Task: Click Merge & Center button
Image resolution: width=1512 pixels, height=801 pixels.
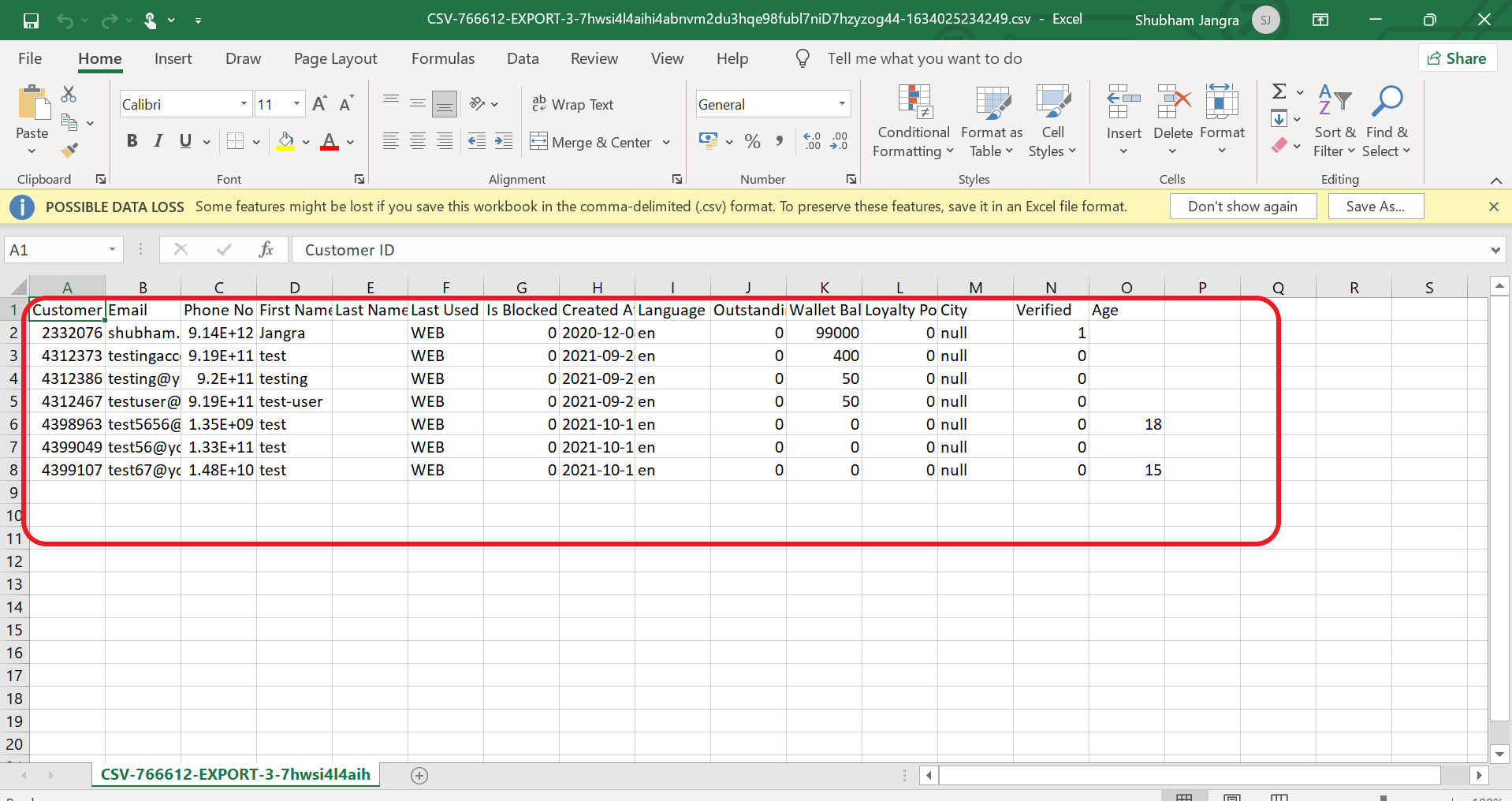Action: click(591, 142)
